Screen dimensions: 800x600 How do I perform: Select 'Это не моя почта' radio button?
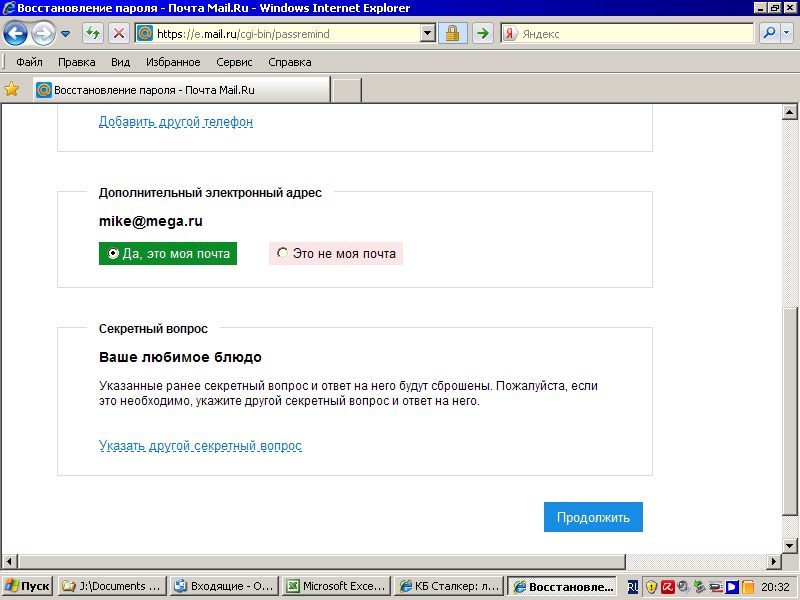pos(282,254)
